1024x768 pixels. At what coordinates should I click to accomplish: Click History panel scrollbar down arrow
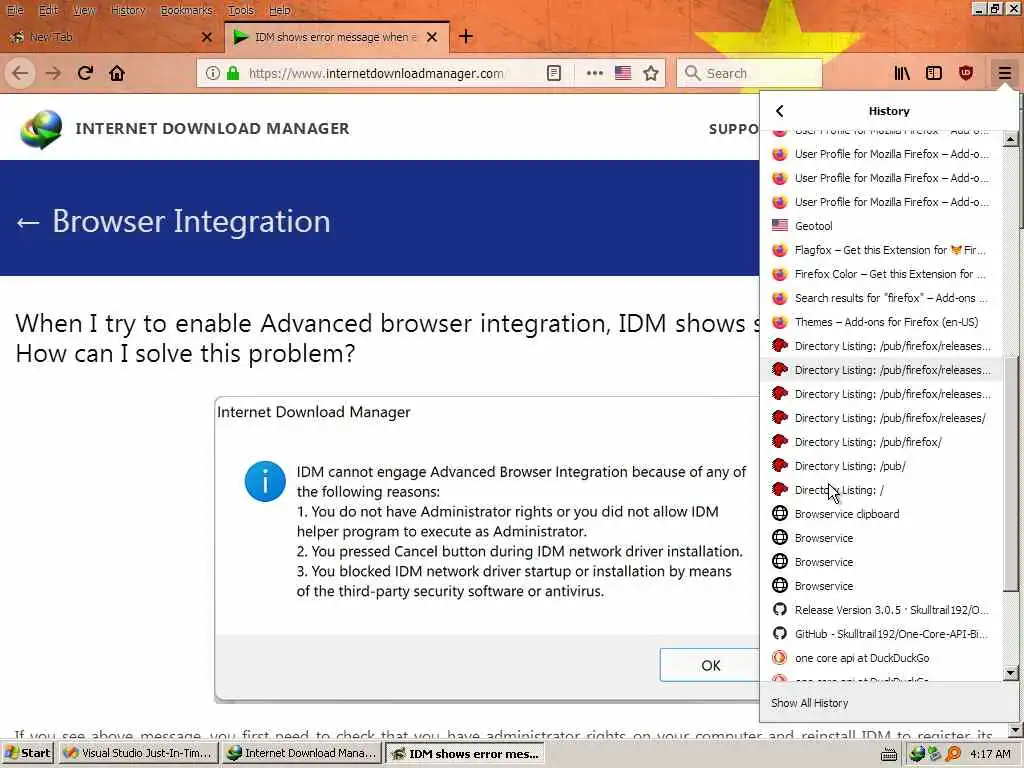(1011, 673)
